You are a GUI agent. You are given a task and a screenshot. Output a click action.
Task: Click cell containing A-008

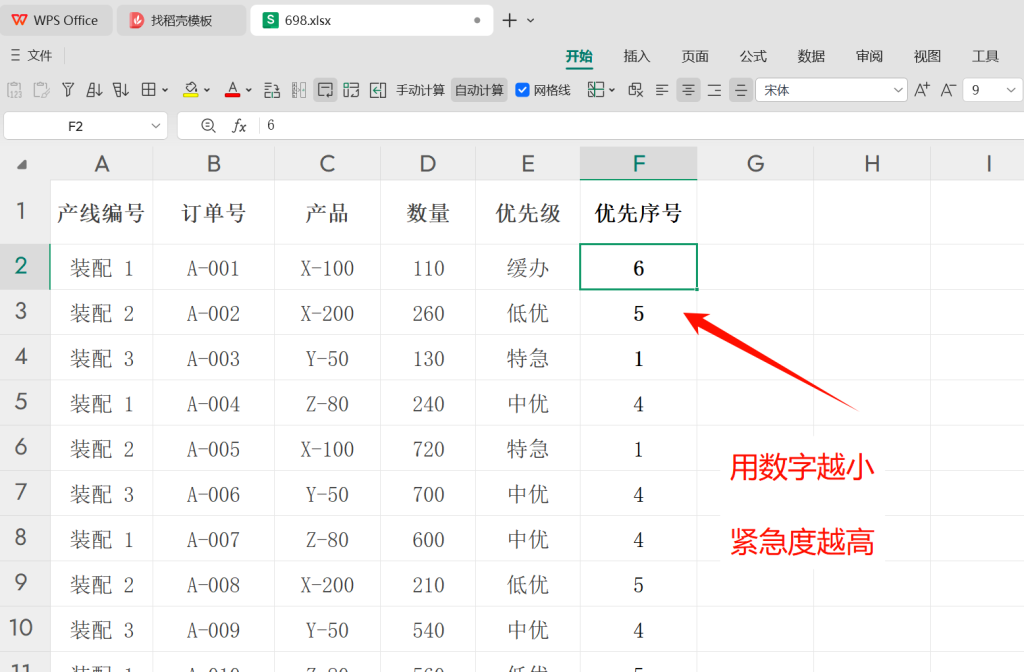pyautogui.click(x=214, y=584)
